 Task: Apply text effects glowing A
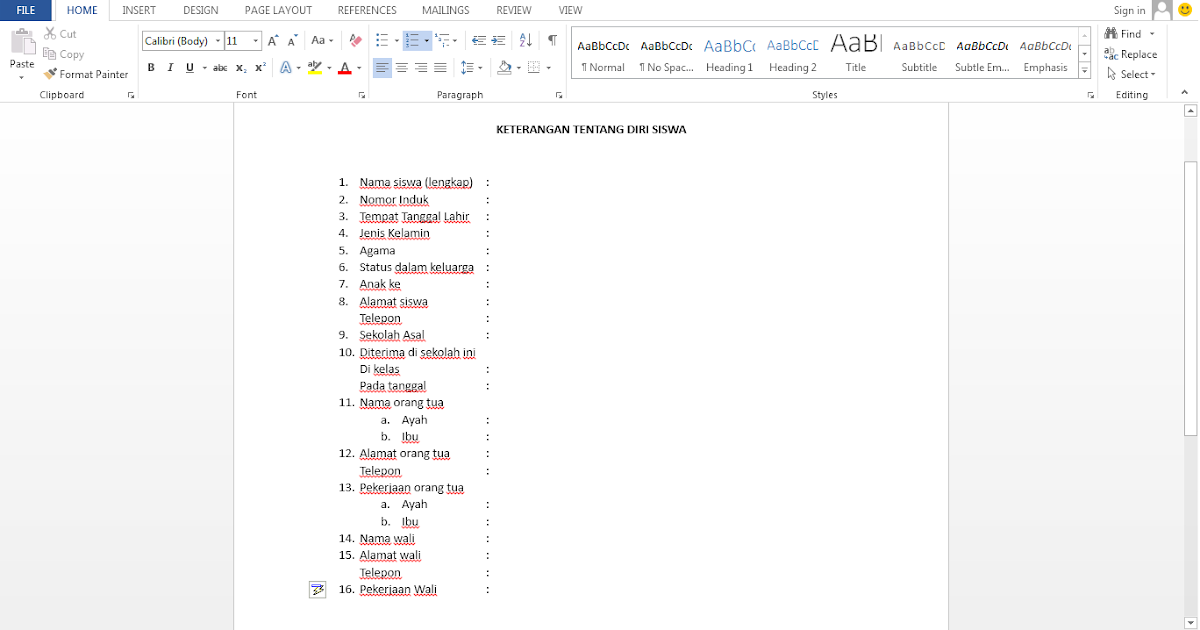[285, 68]
